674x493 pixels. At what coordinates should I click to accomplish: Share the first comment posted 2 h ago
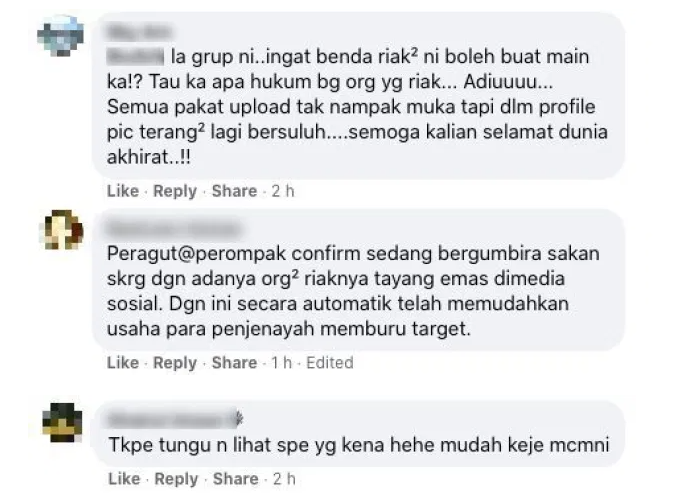click(x=234, y=191)
